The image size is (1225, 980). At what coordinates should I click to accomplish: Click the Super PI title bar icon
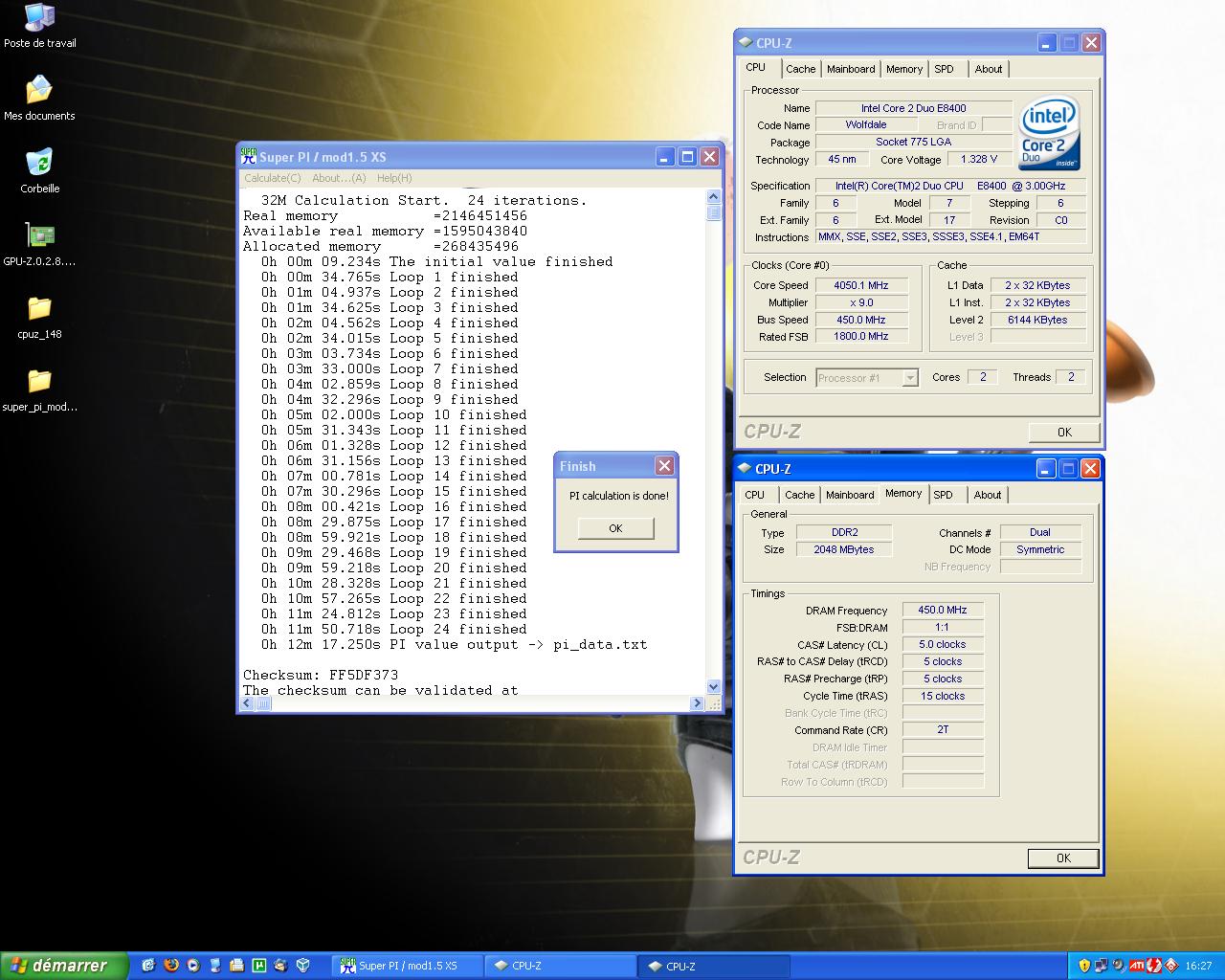(x=248, y=156)
